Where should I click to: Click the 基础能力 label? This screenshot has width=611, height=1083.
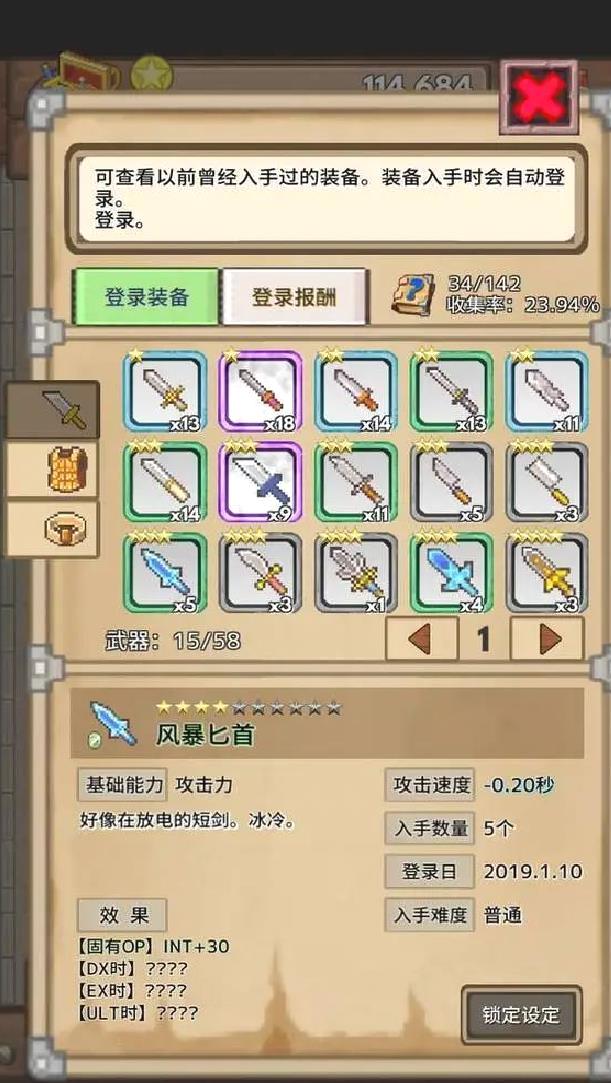click(x=122, y=785)
